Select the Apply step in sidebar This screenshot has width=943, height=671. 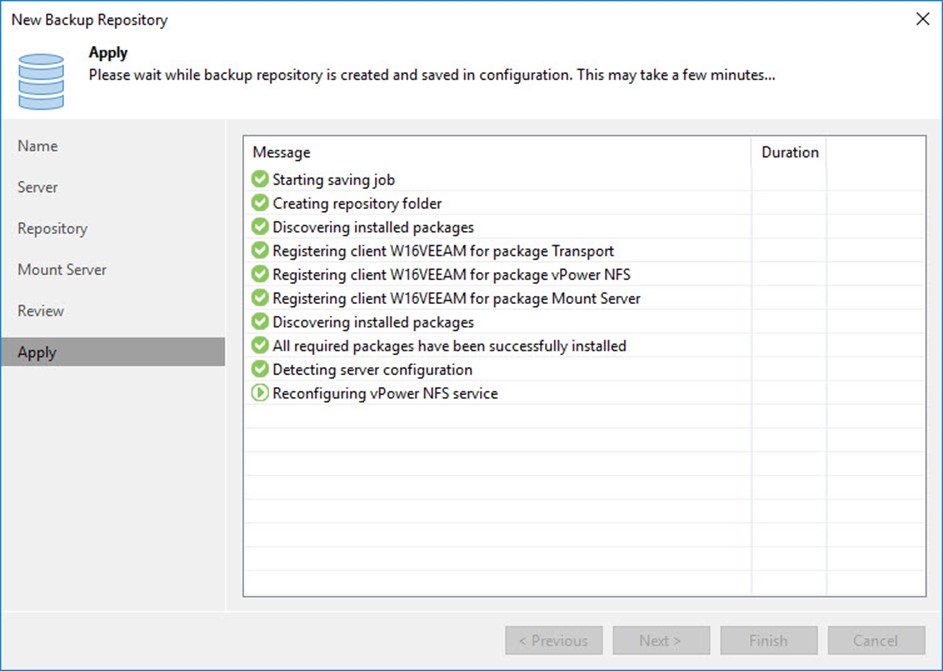click(37, 352)
